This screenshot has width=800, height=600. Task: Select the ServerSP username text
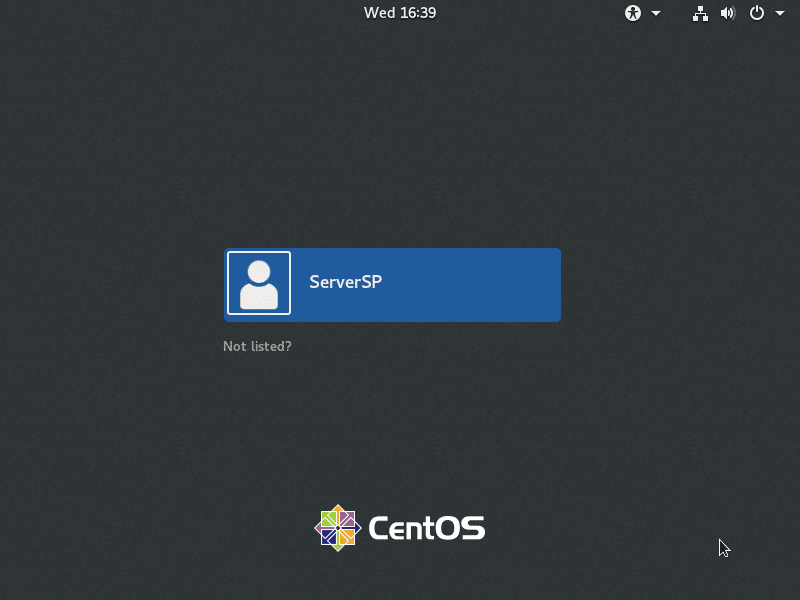(345, 282)
